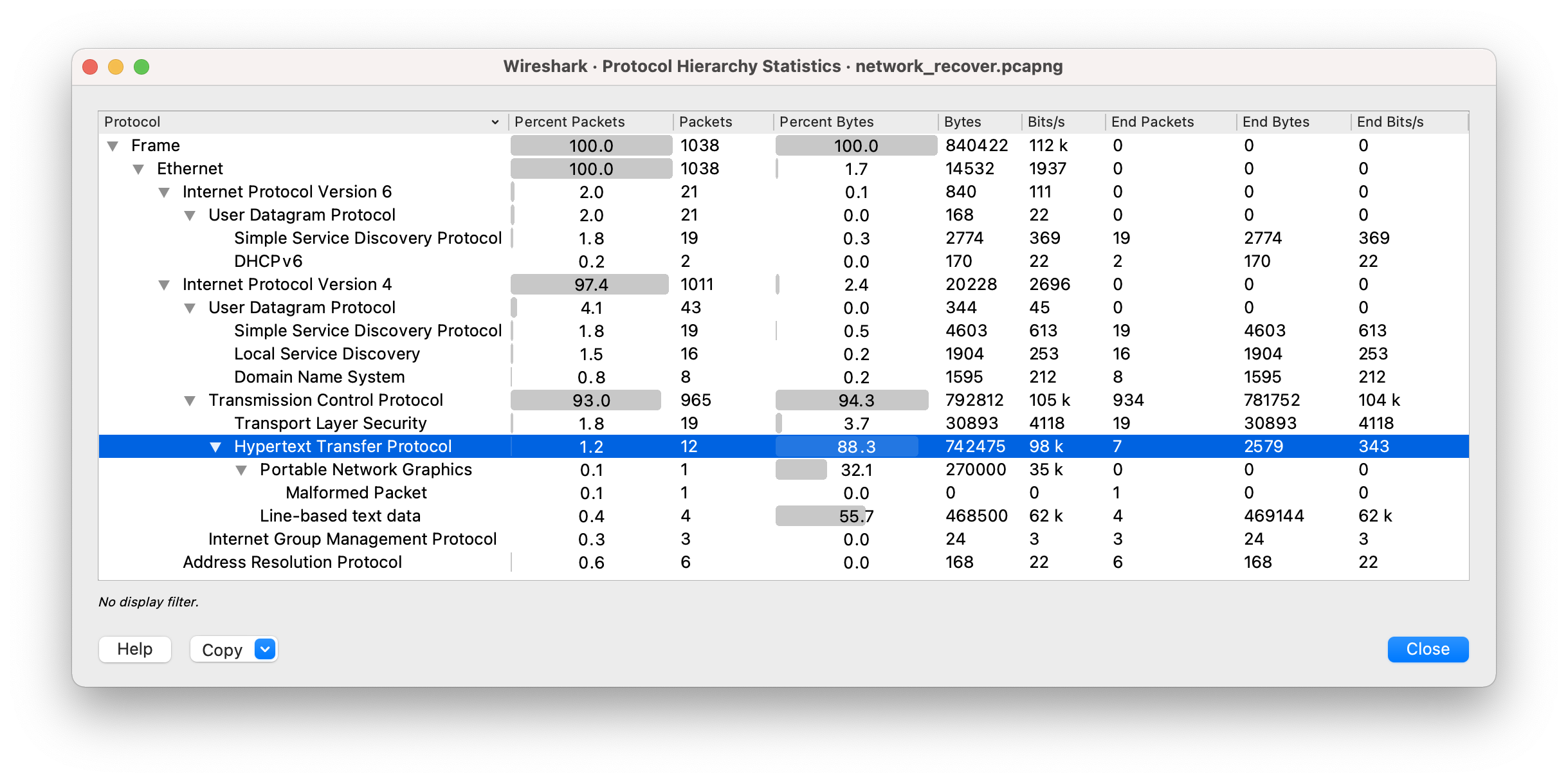Collapse the Frame tree node
The height and width of the screenshot is (782, 1568).
pos(113,146)
